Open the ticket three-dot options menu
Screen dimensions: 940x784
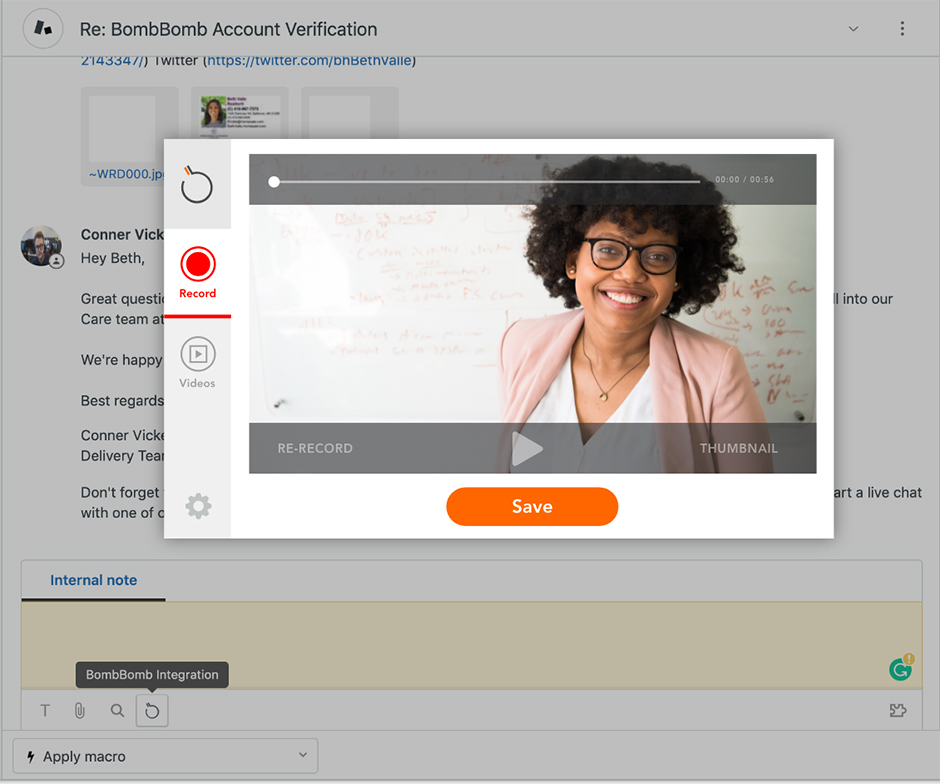click(x=902, y=29)
